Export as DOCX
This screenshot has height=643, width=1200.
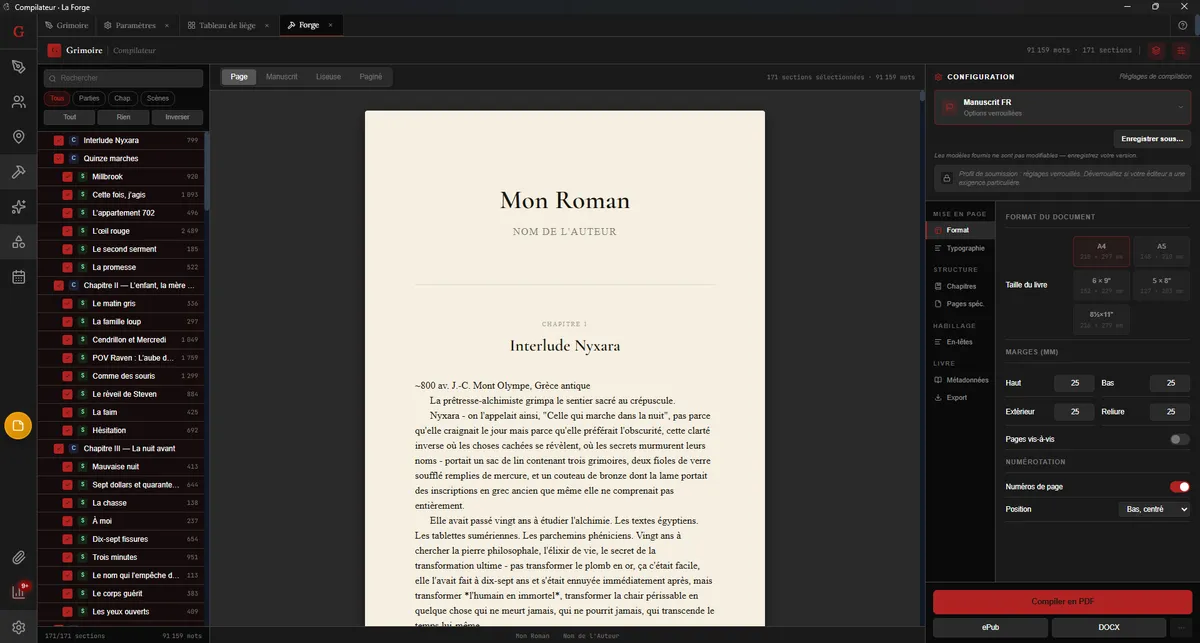[x=1108, y=627]
